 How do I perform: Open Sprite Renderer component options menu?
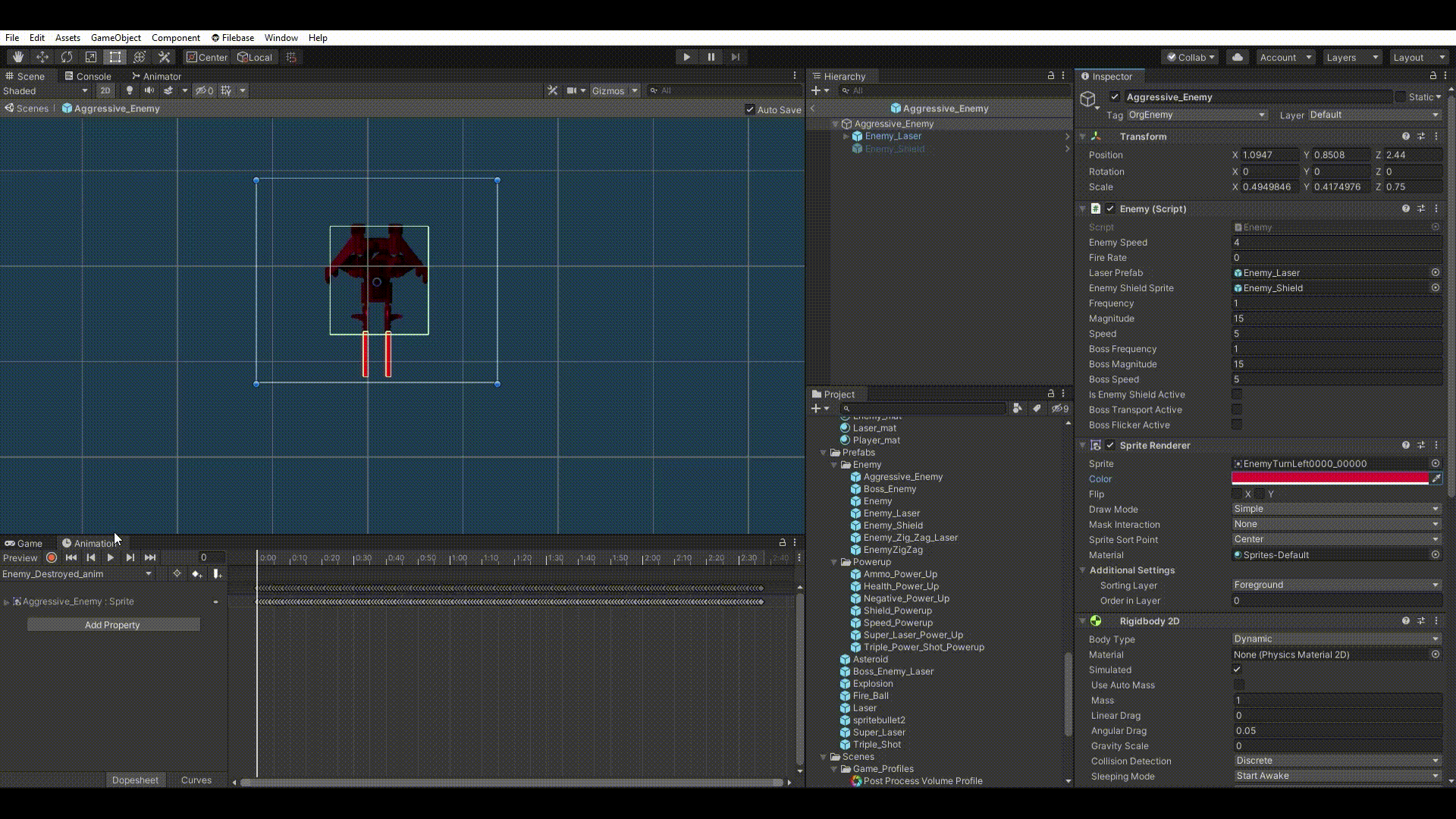(1436, 445)
